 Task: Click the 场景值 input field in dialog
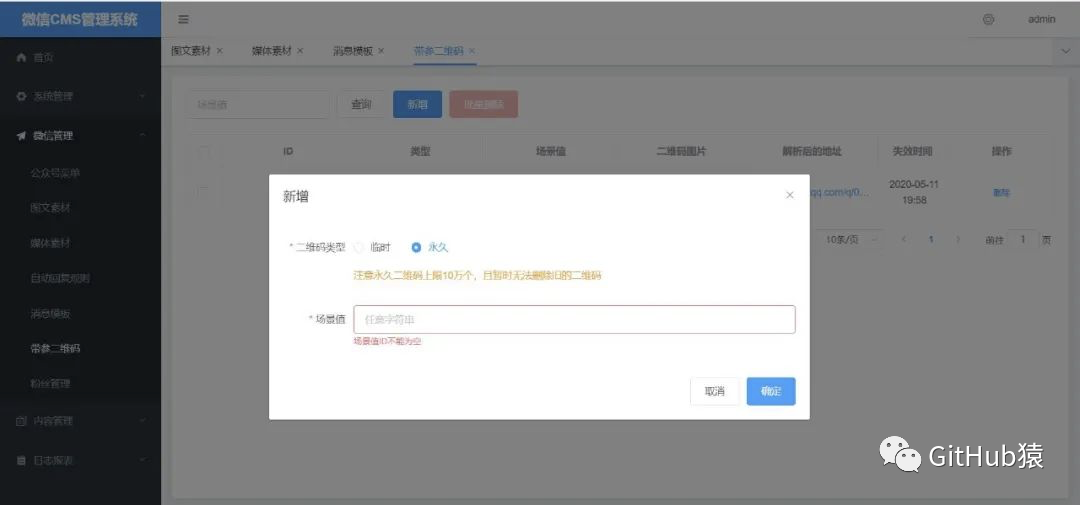tap(574, 320)
